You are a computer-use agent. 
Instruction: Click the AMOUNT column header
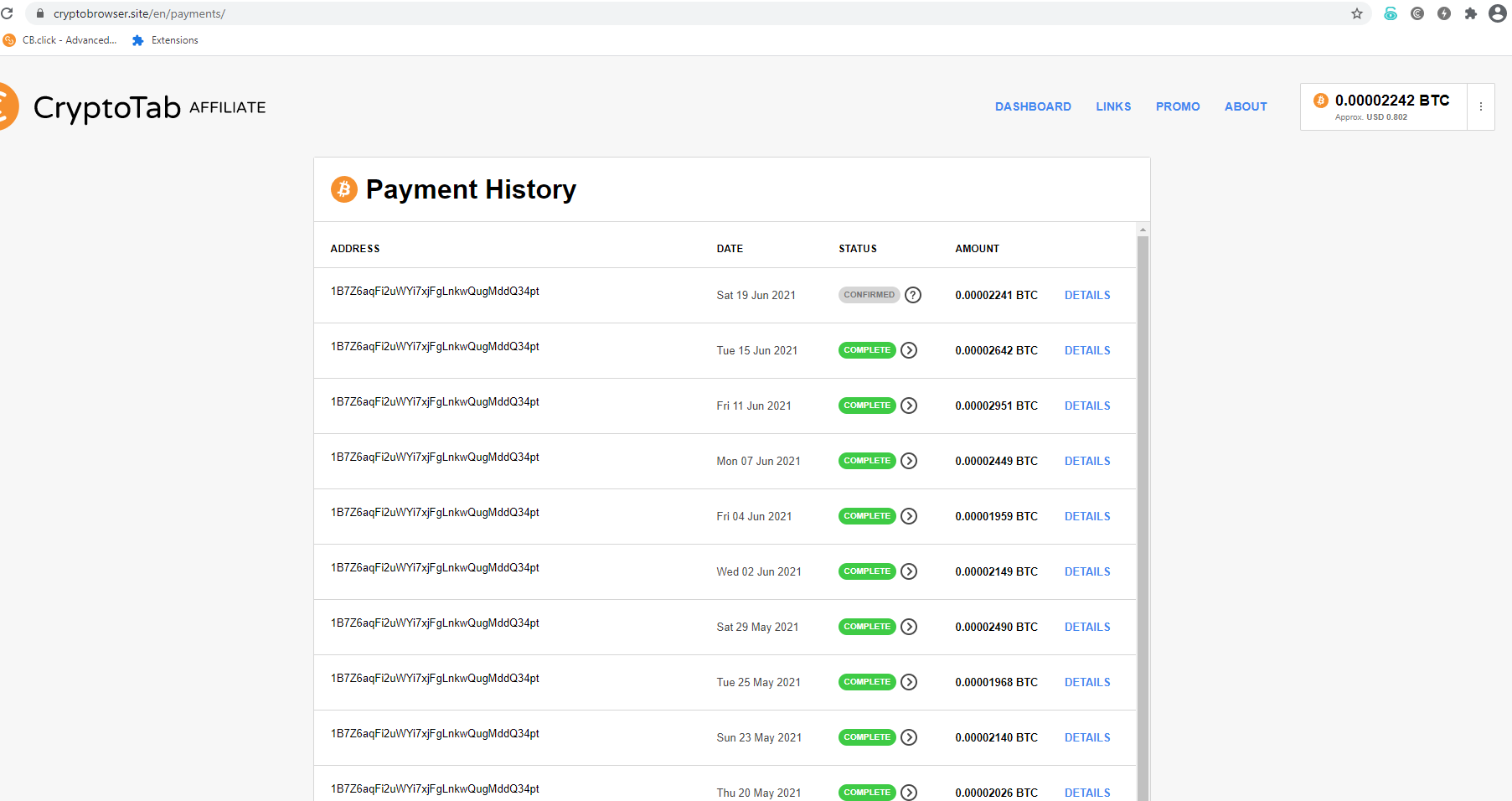pos(977,249)
